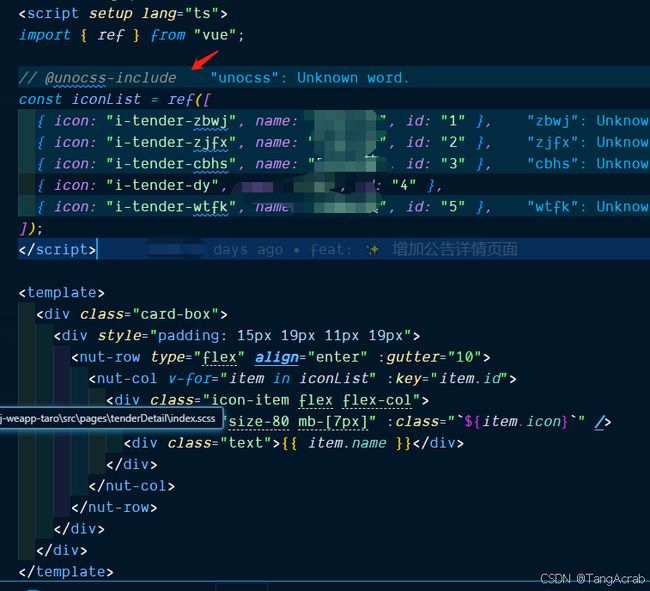
Task: Click the git blame "days ago" annotation
Action: pos(248,249)
